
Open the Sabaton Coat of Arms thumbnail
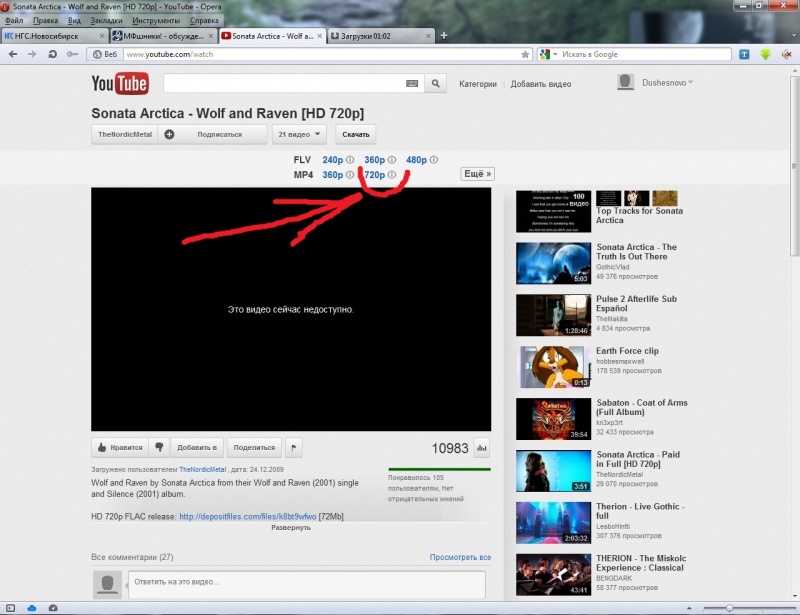[554, 419]
